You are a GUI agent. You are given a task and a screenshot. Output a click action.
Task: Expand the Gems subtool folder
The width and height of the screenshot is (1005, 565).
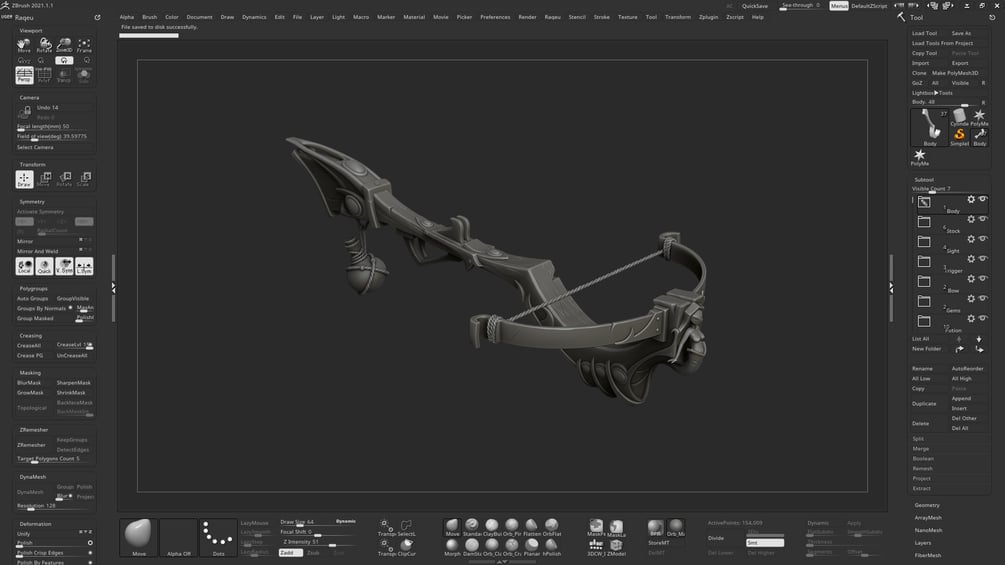point(924,302)
